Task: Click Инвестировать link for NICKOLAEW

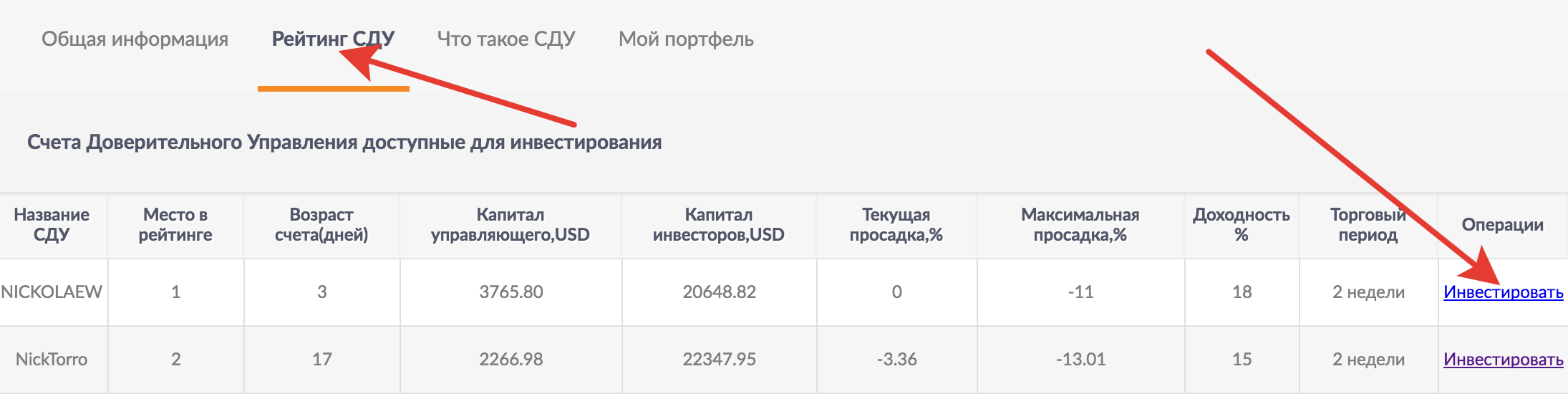Action: (x=1503, y=292)
